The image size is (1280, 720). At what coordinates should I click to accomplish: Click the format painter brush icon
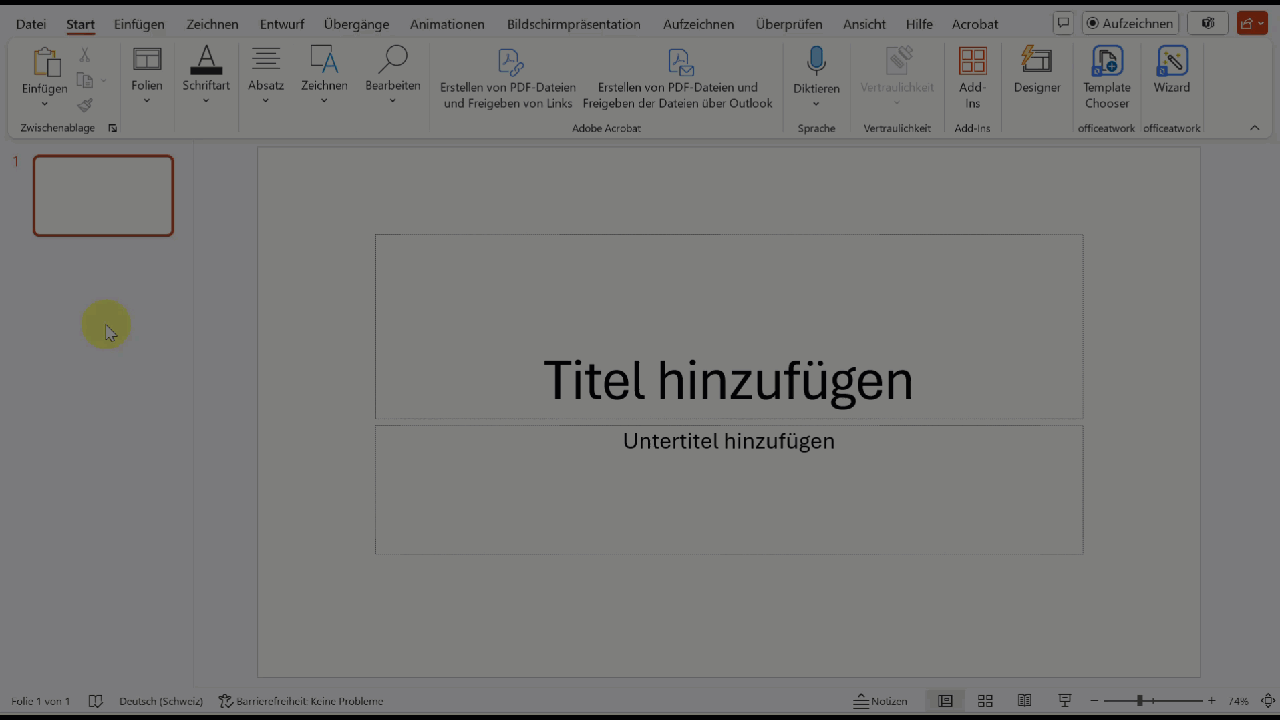tap(85, 105)
